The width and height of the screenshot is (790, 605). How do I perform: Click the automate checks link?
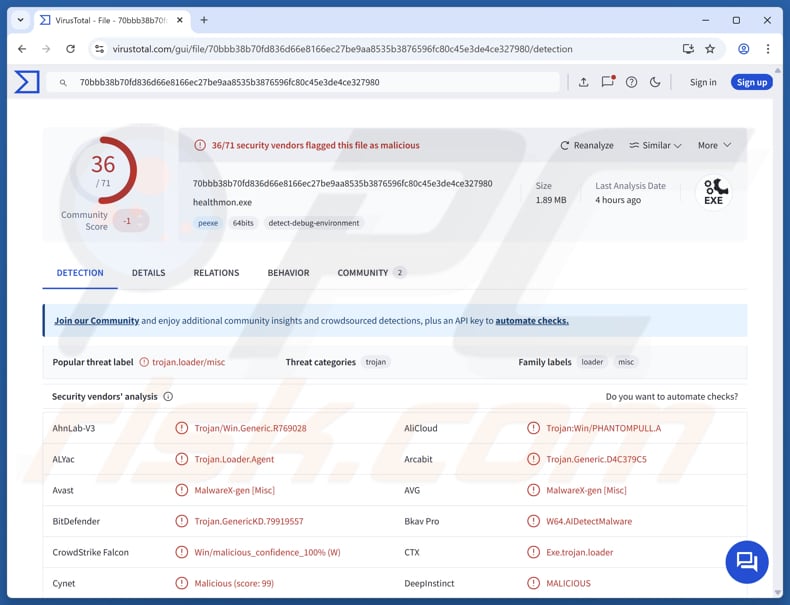click(532, 321)
